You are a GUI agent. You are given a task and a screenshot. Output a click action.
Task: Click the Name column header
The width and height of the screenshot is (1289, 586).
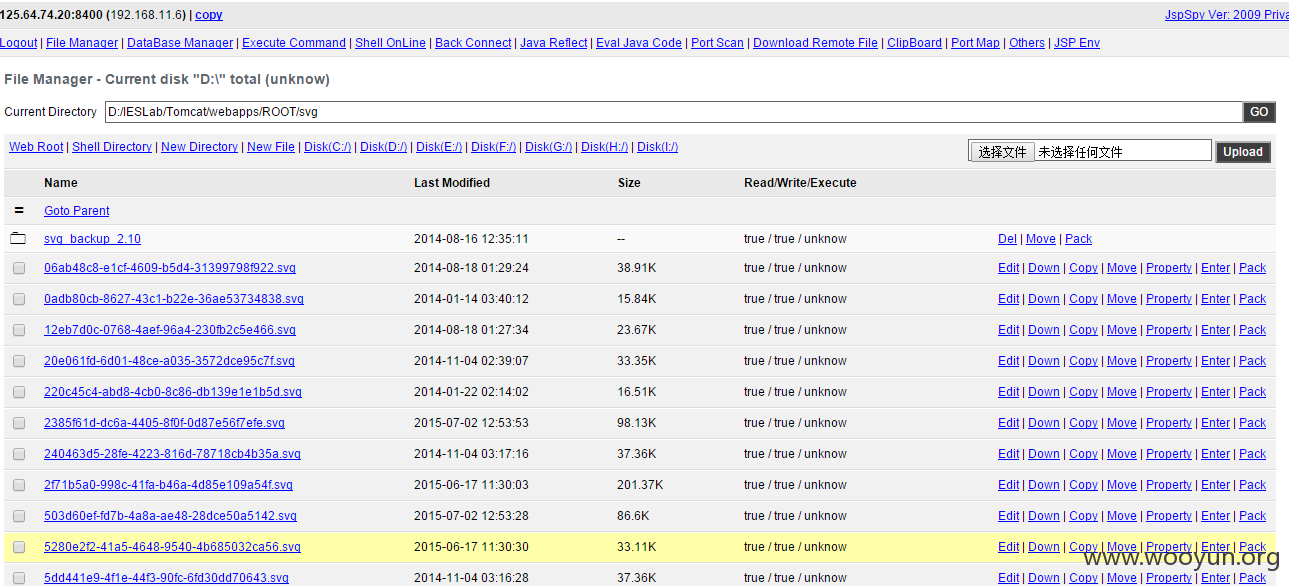[61, 183]
